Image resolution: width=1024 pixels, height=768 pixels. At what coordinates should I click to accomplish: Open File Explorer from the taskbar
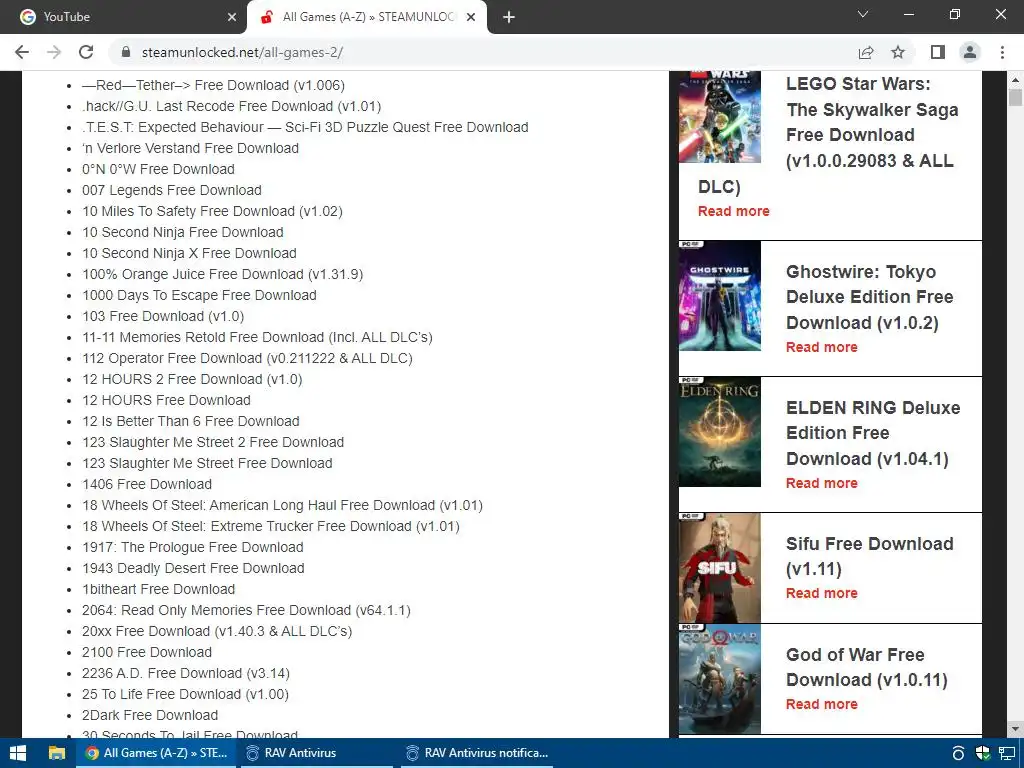click(57, 753)
